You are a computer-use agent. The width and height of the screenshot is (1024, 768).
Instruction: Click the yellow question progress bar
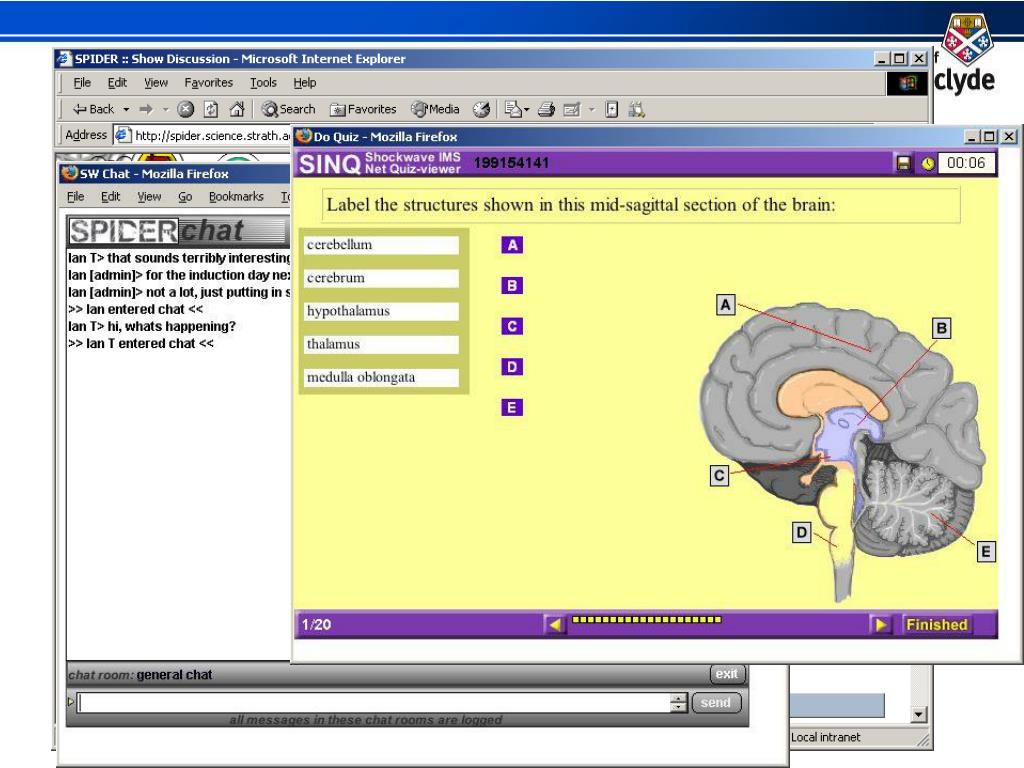(647, 620)
